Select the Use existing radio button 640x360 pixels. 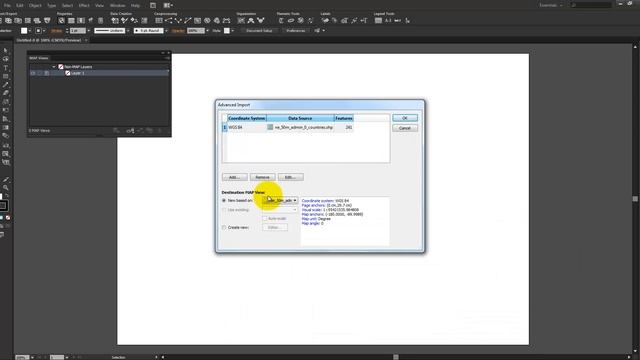[224, 210]
